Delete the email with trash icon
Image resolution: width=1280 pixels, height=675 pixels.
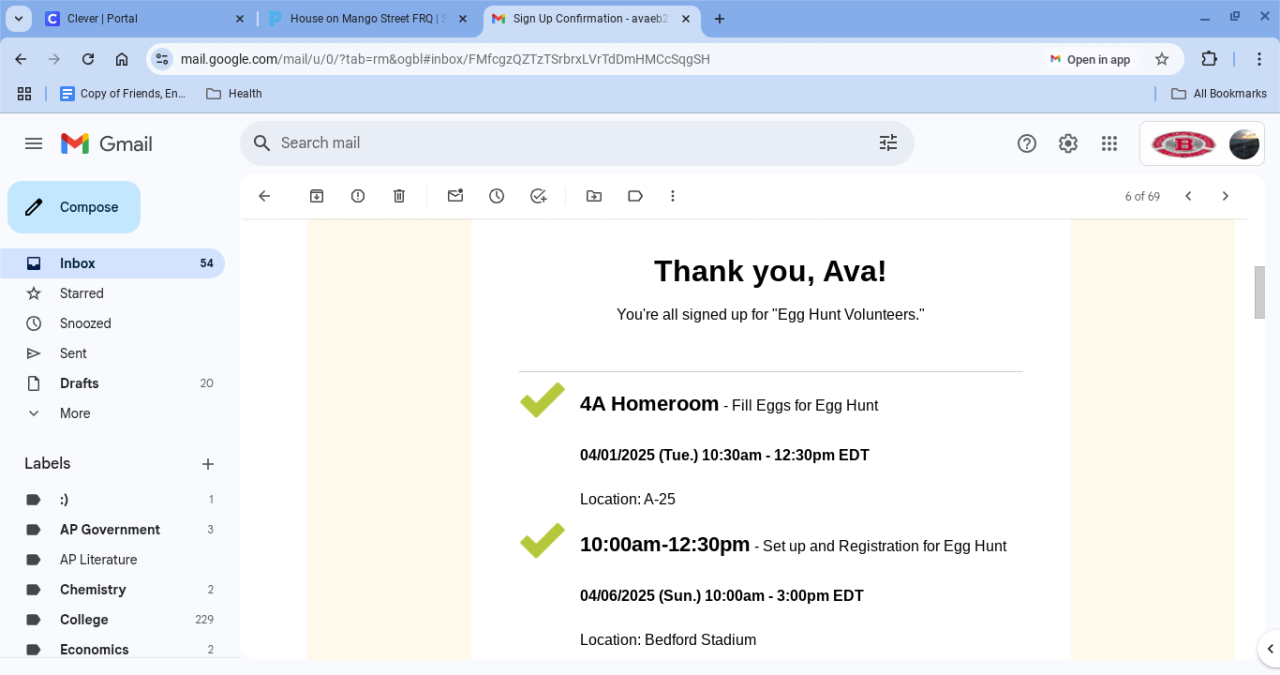(x=399, y=196)
